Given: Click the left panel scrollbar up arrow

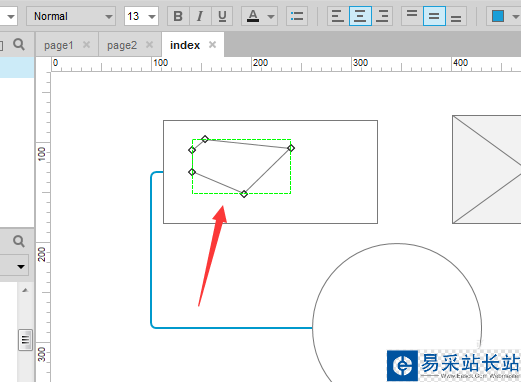Looking at the screenshot, I should coord(25,290).
